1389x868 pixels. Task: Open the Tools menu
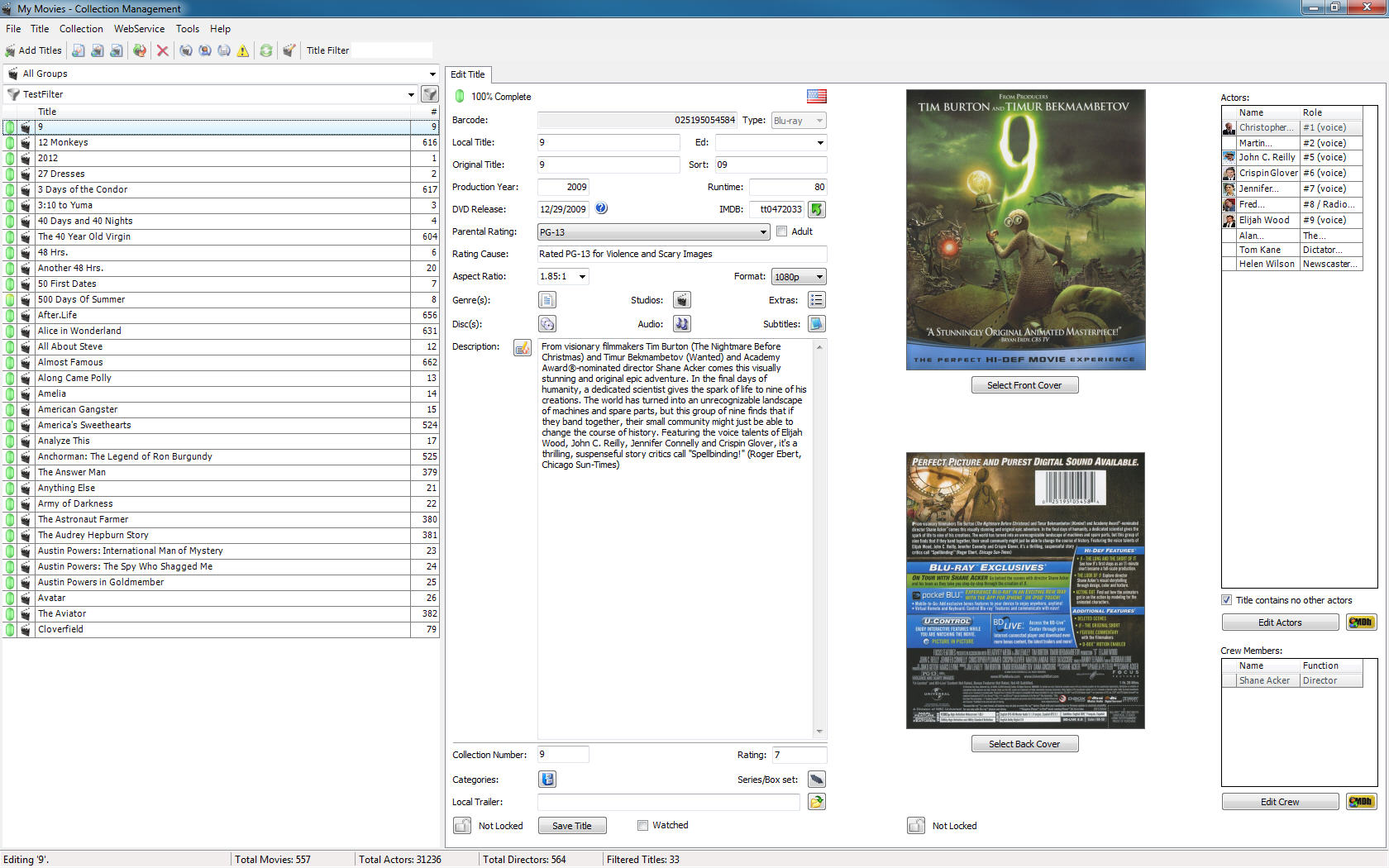click(188, 29)
